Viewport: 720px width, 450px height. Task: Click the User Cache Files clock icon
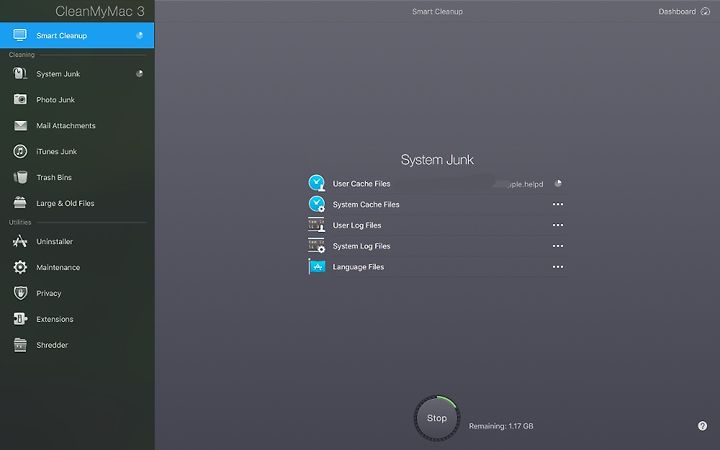(x=316, y=183)
